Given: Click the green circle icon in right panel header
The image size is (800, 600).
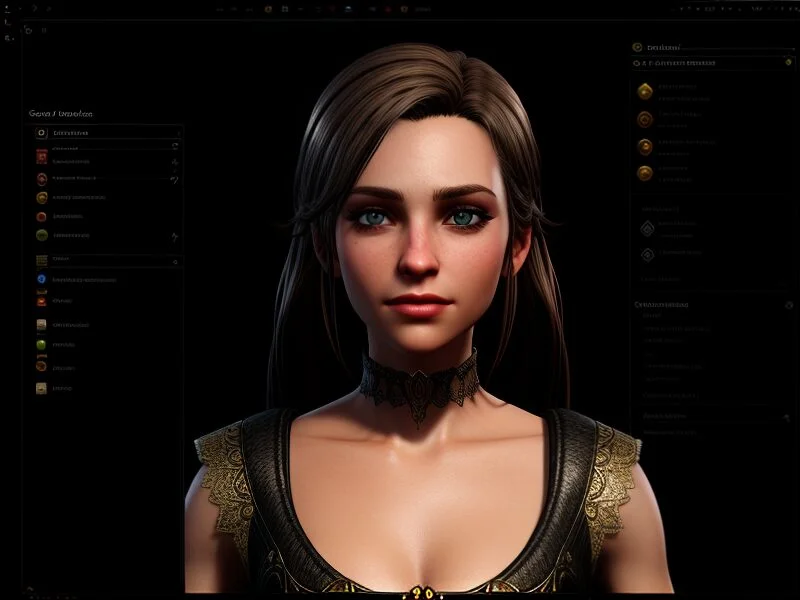Looking at the screenshot, I should (x=637, y=47).
